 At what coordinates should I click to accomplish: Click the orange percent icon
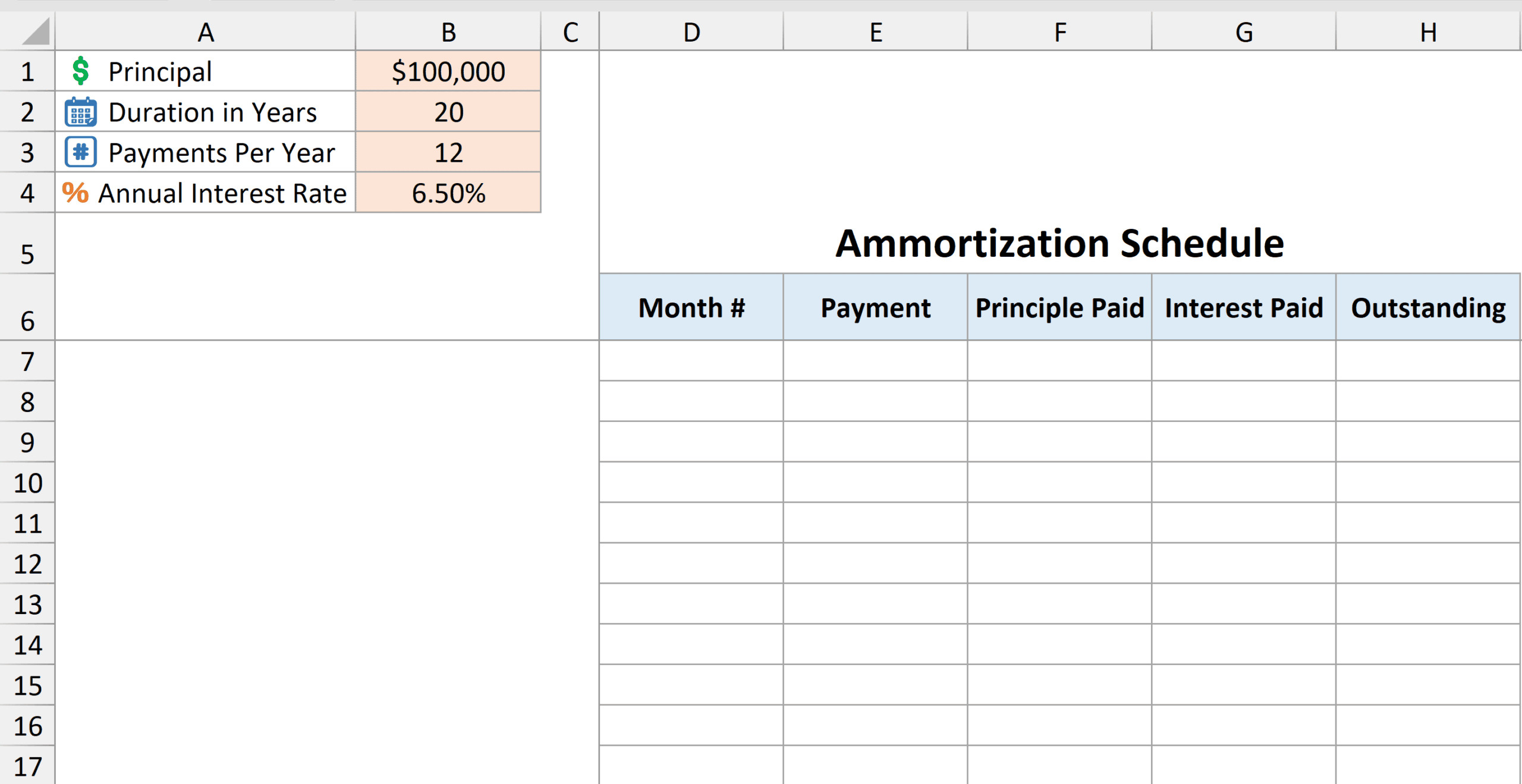pyautogui.click(x=76, y=193)
